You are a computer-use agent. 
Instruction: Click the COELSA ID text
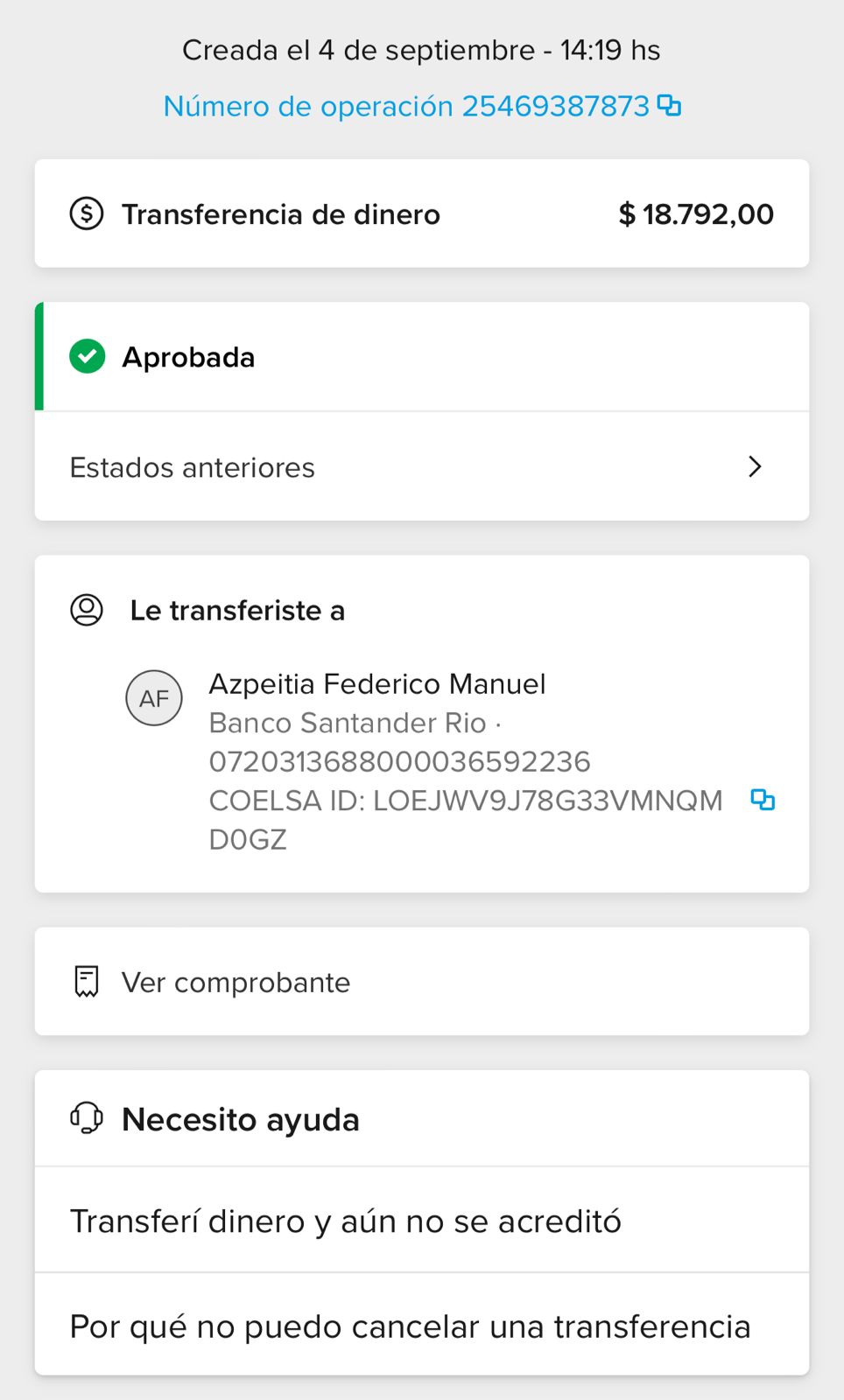click(465, 801)
